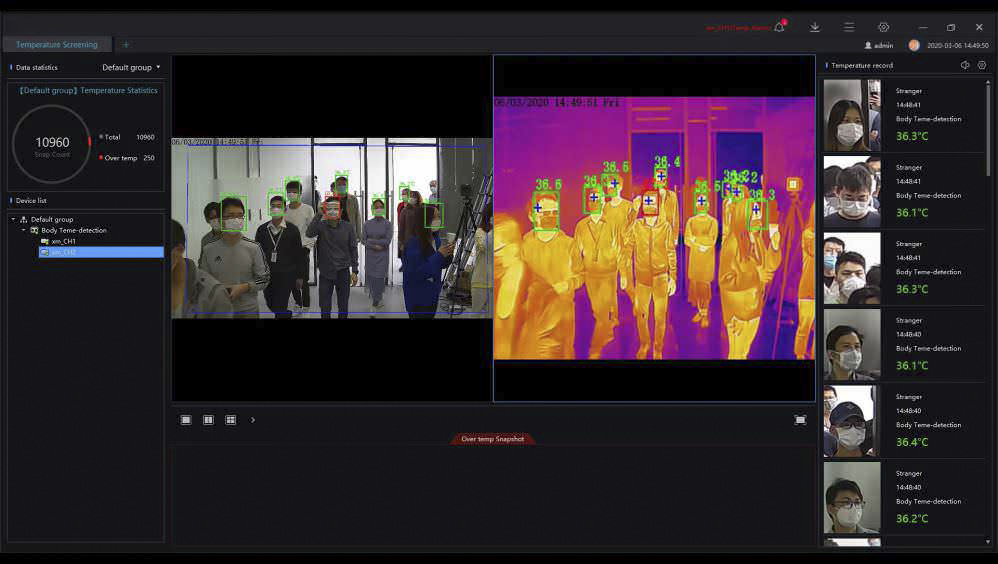Open the hamburger menu in title bar
This screenshot has height=564, width=998.
(x=849, y=27)
